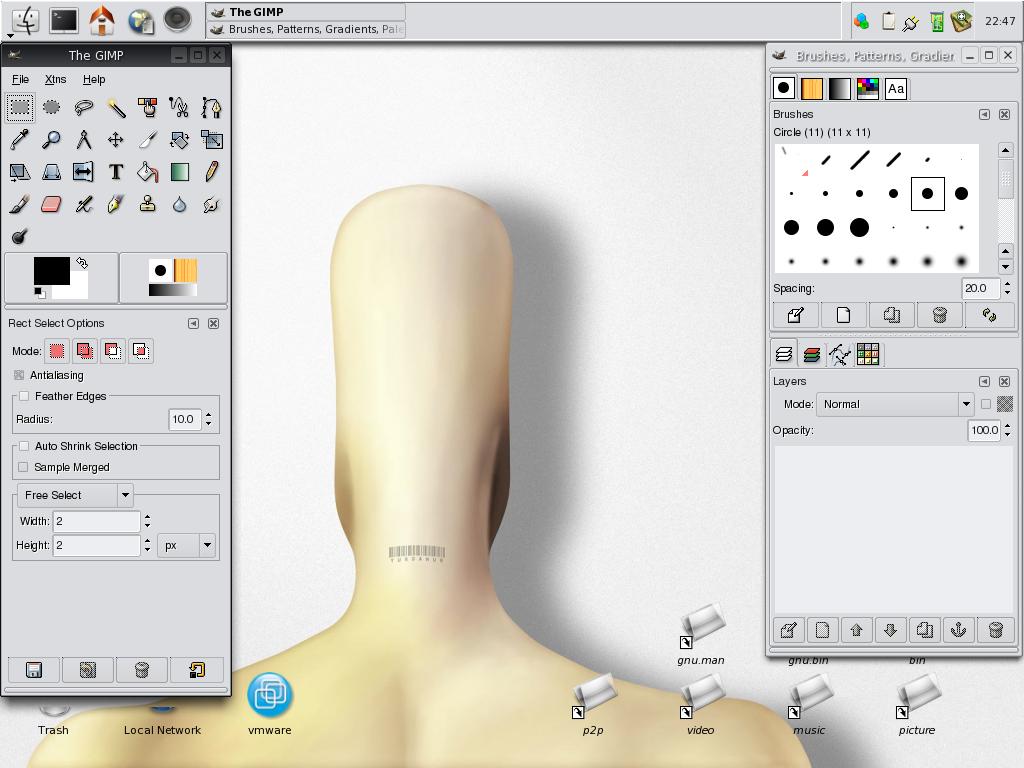Open the Xtns menu

(x=56, y=79)
